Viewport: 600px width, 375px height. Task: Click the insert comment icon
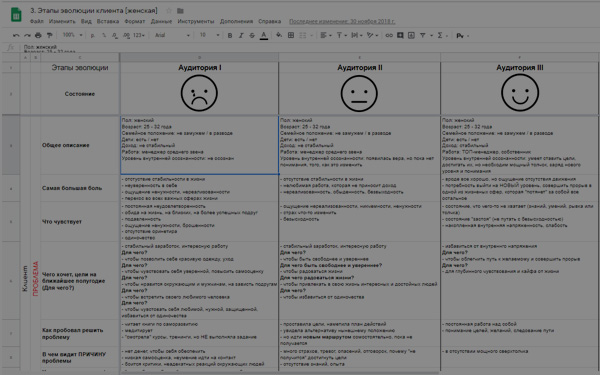pos(400,35)
